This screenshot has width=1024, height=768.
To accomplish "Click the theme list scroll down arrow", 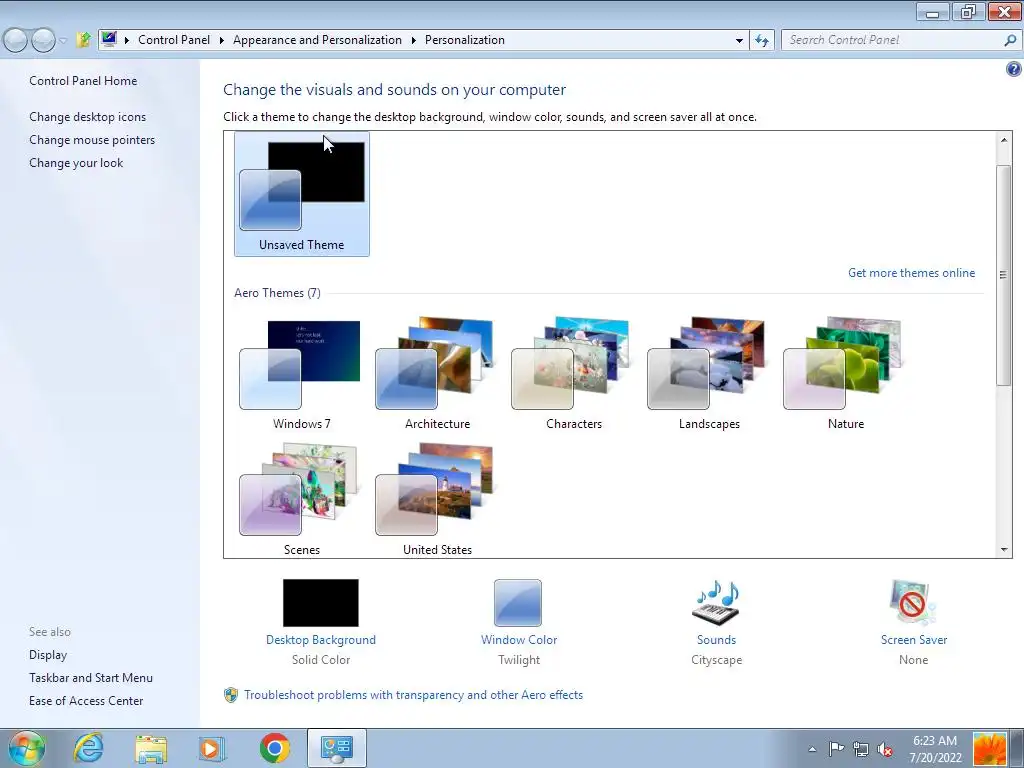I will tap(1004, 550).
